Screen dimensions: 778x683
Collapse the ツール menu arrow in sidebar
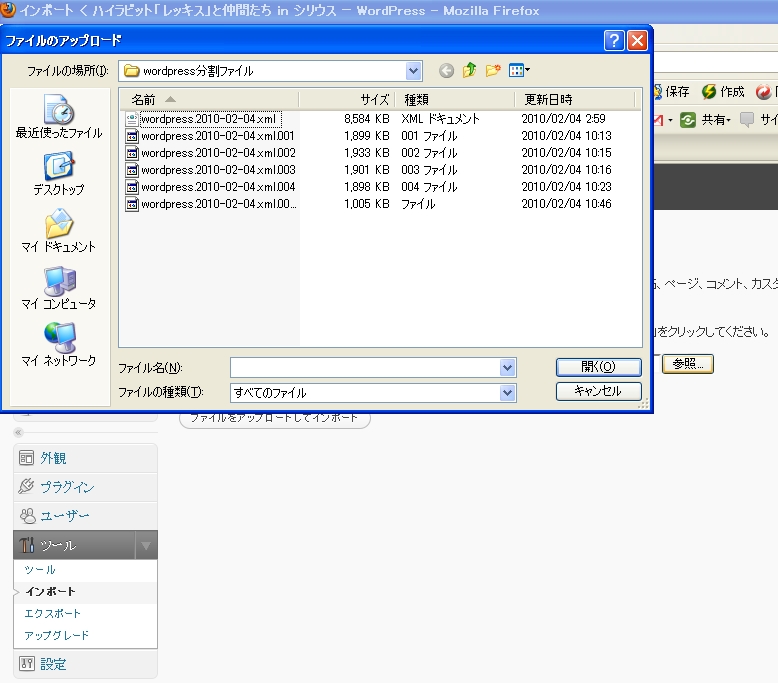(x=146, y=545)
